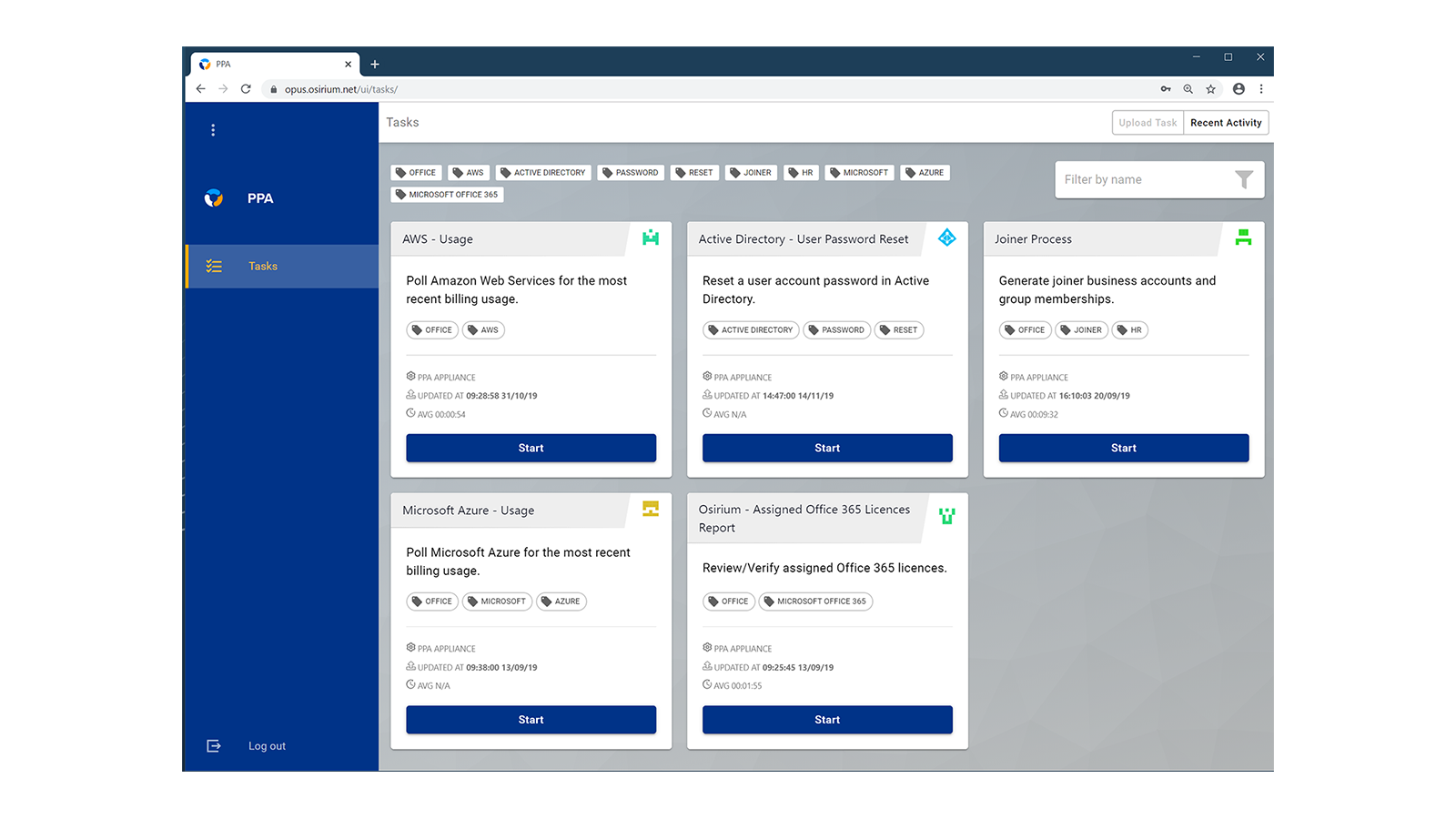Click PASSWORD tag in Active Directory card
Viewport: 1456px width, 819px height.
[836, 330]
